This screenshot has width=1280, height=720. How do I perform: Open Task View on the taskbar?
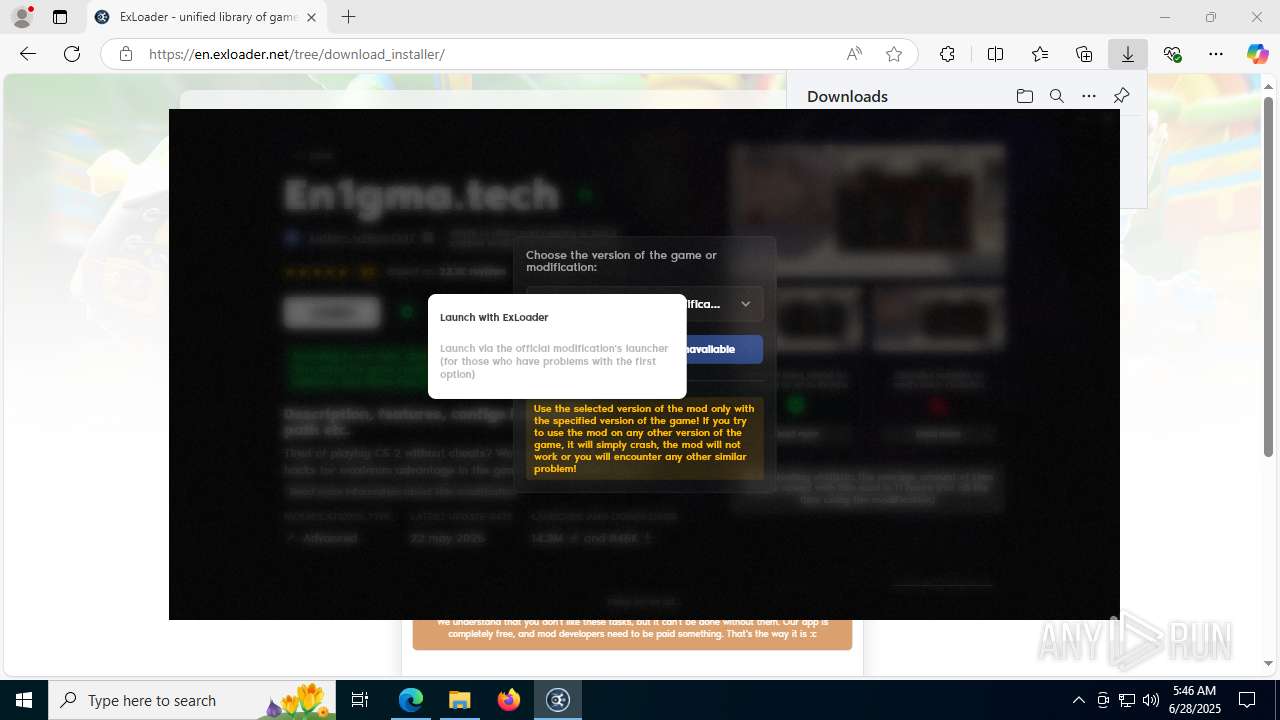point(360,700)
